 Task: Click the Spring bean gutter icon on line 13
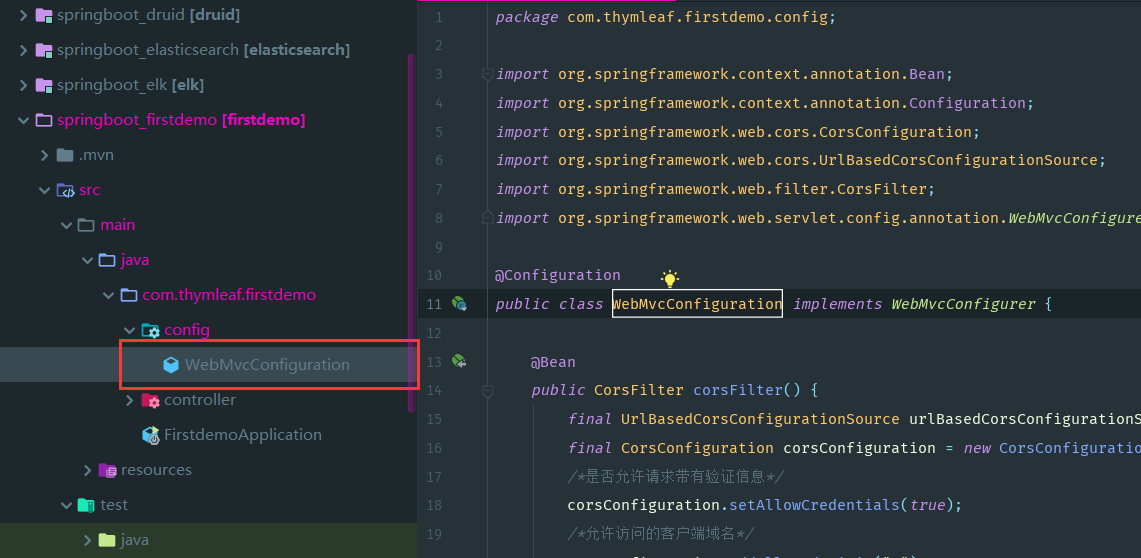point(459,361)
